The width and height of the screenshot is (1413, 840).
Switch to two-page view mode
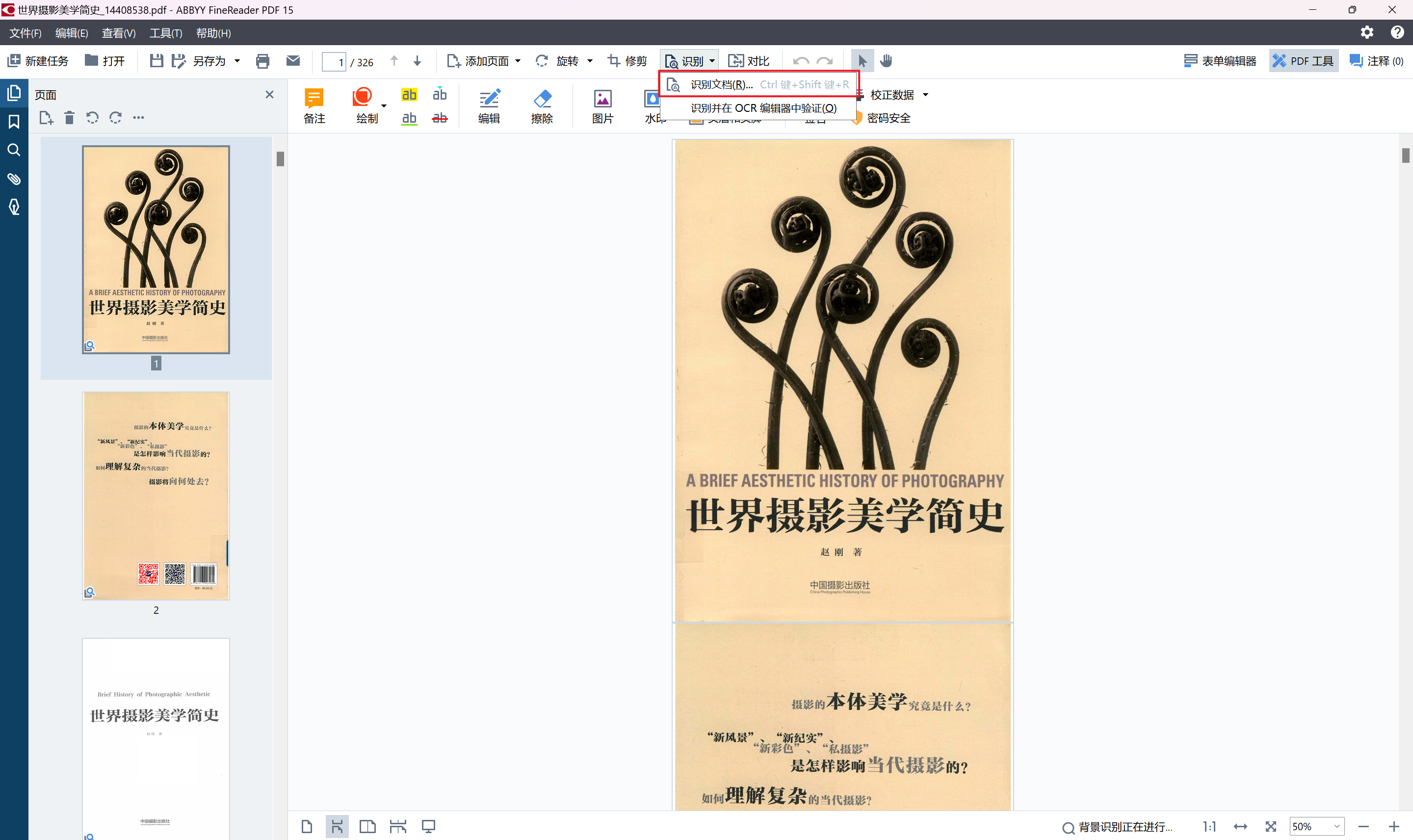(367, 826)
